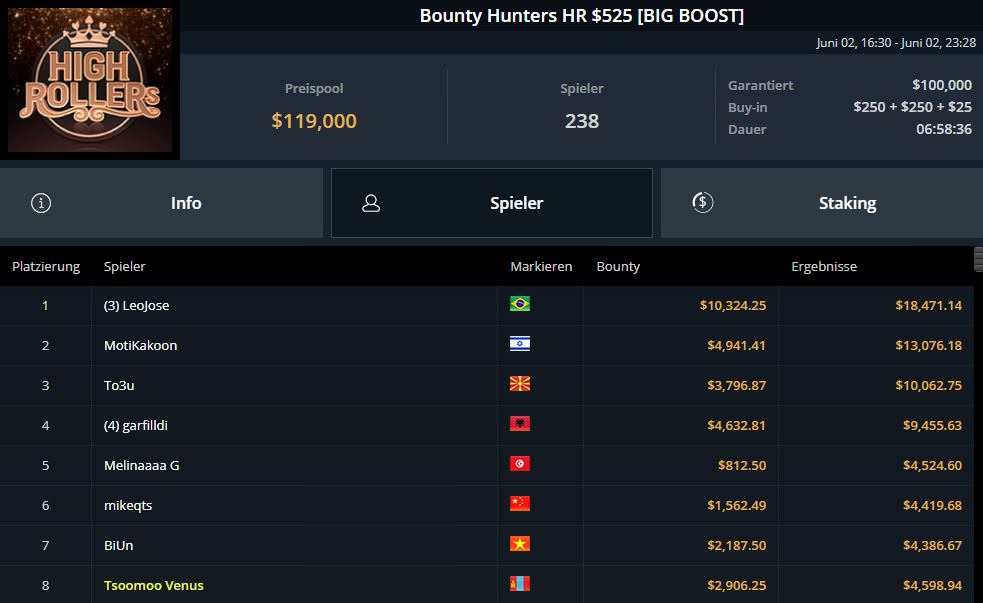
Task: Click the China flag in mikeqts row
Action: click(x=520, y=504)
